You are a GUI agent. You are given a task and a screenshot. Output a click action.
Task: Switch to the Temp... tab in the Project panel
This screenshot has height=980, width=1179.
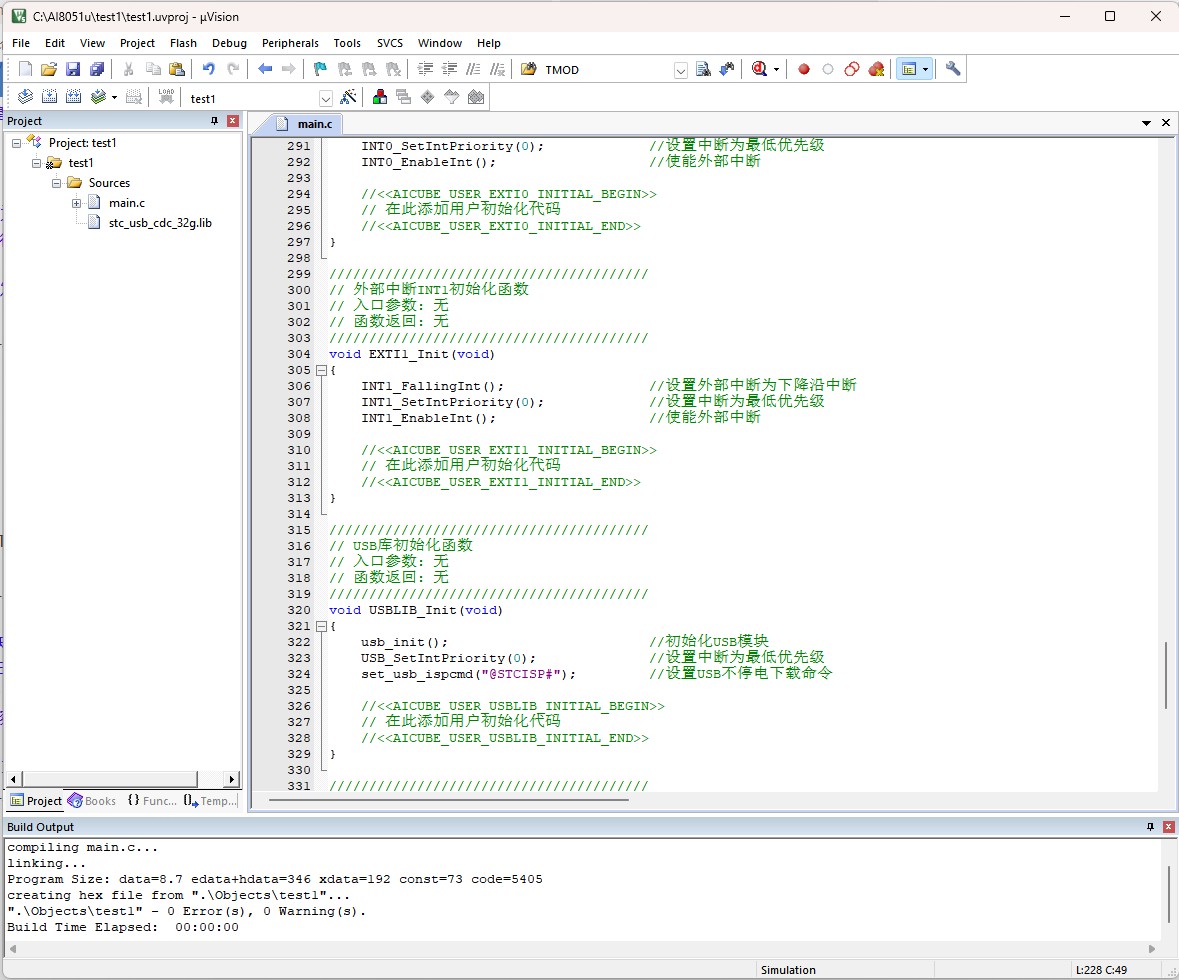tap(211, 801)
